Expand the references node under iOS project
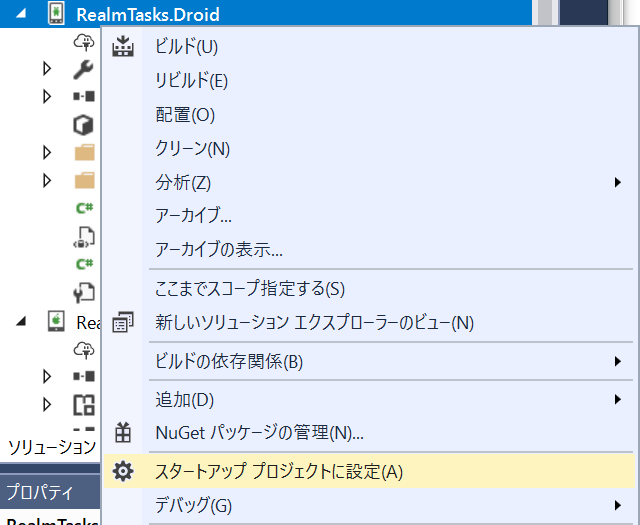Viewport: 640px width, 525px height. point(47,376)
